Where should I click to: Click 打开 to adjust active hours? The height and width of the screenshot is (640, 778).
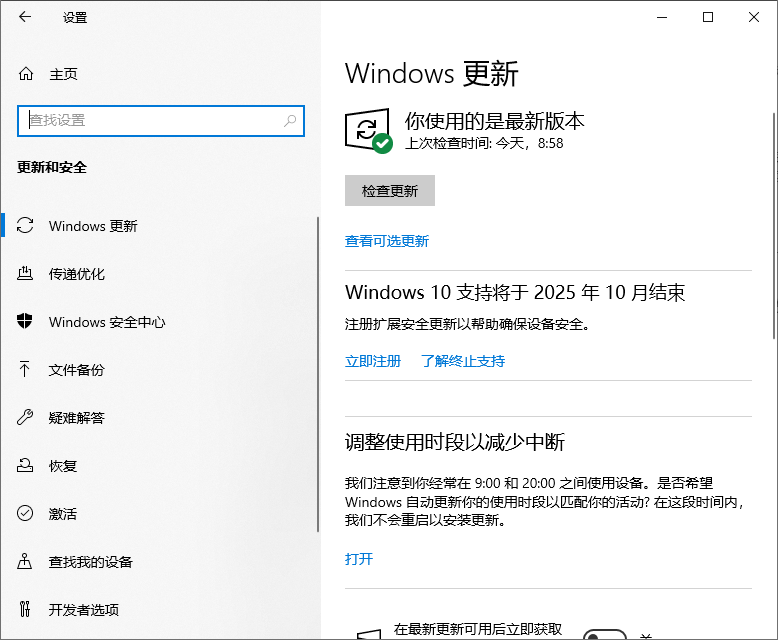358,559
